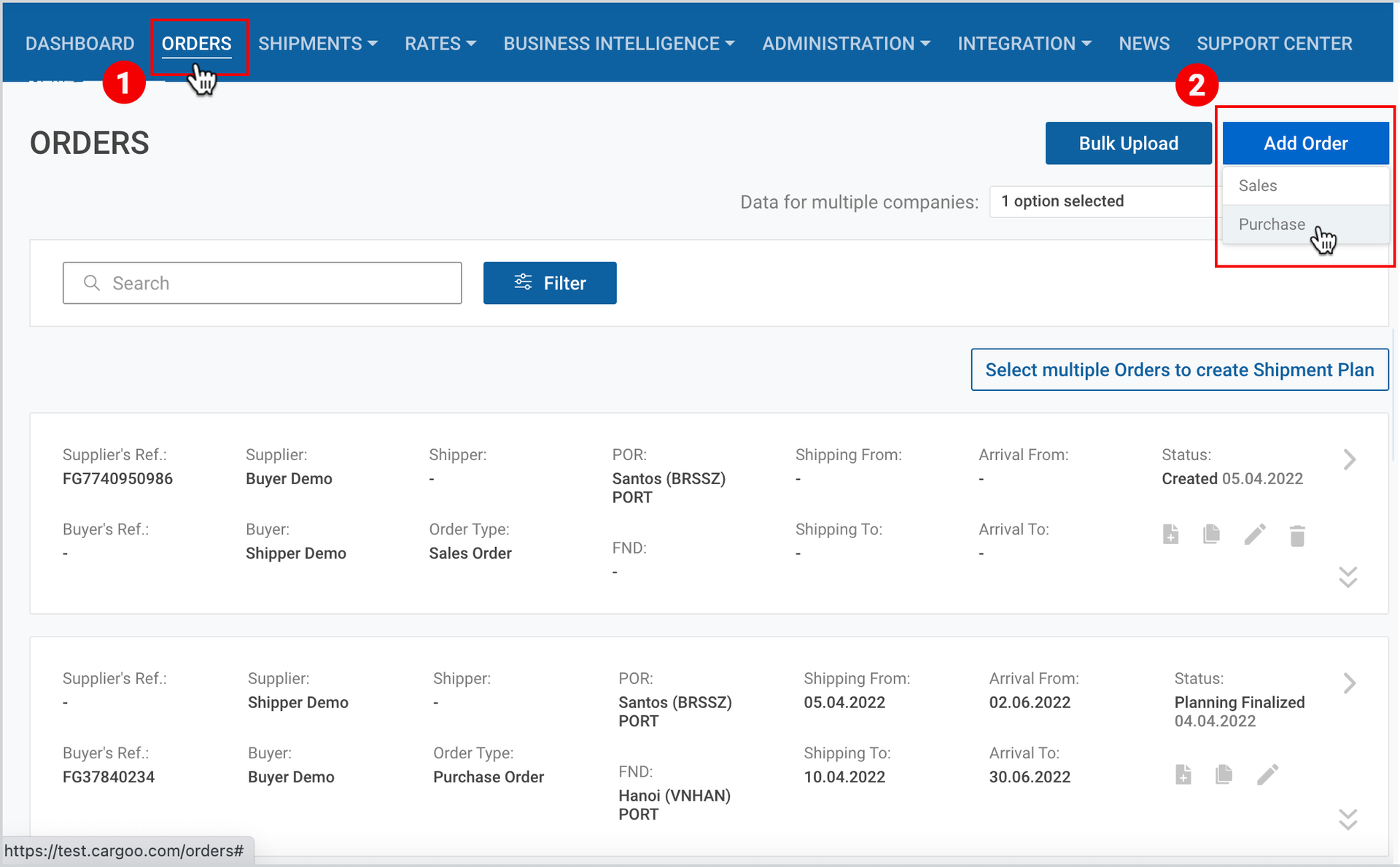
Task: Open details arrow for FG7740950986 order
Action: (x=1349, y=459)
